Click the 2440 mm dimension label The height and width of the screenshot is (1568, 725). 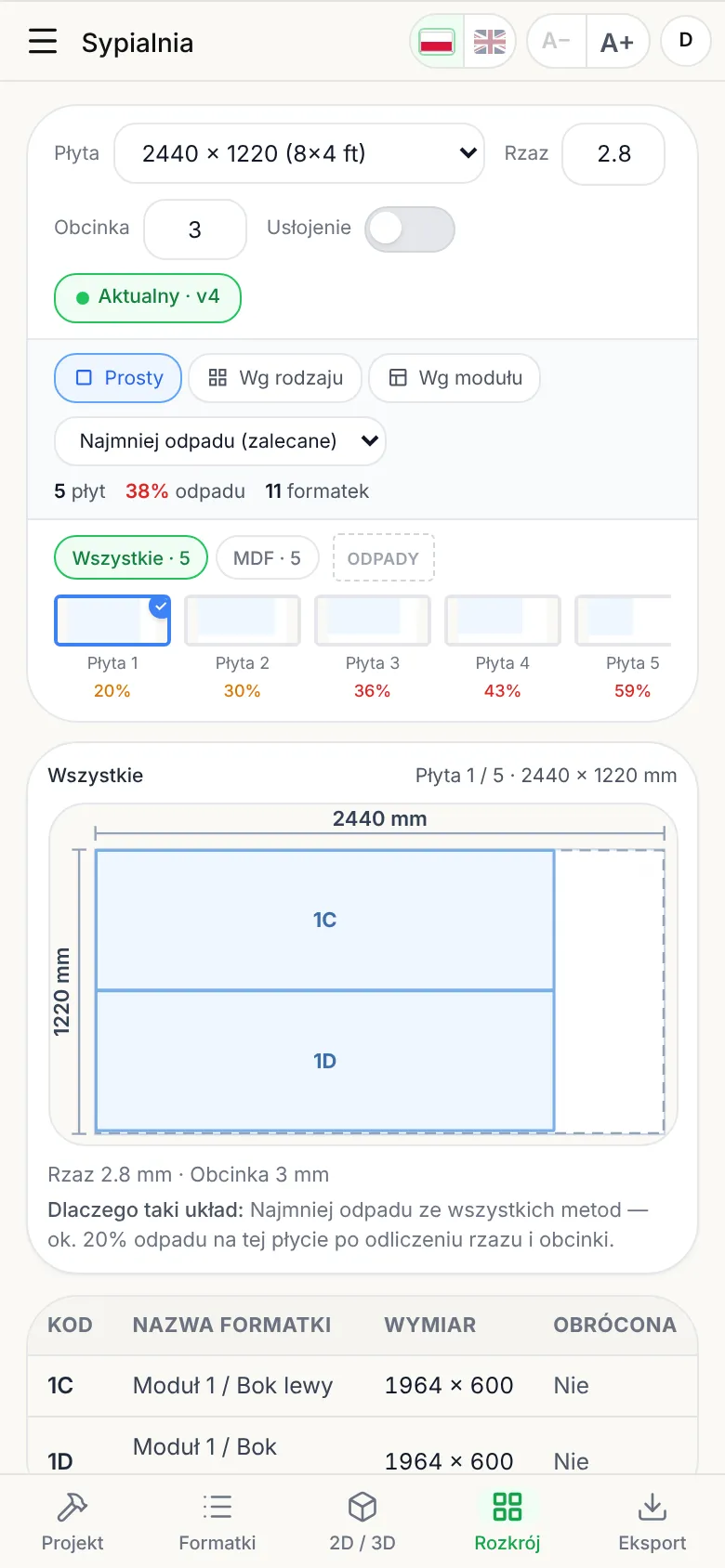tap(379, 818)
